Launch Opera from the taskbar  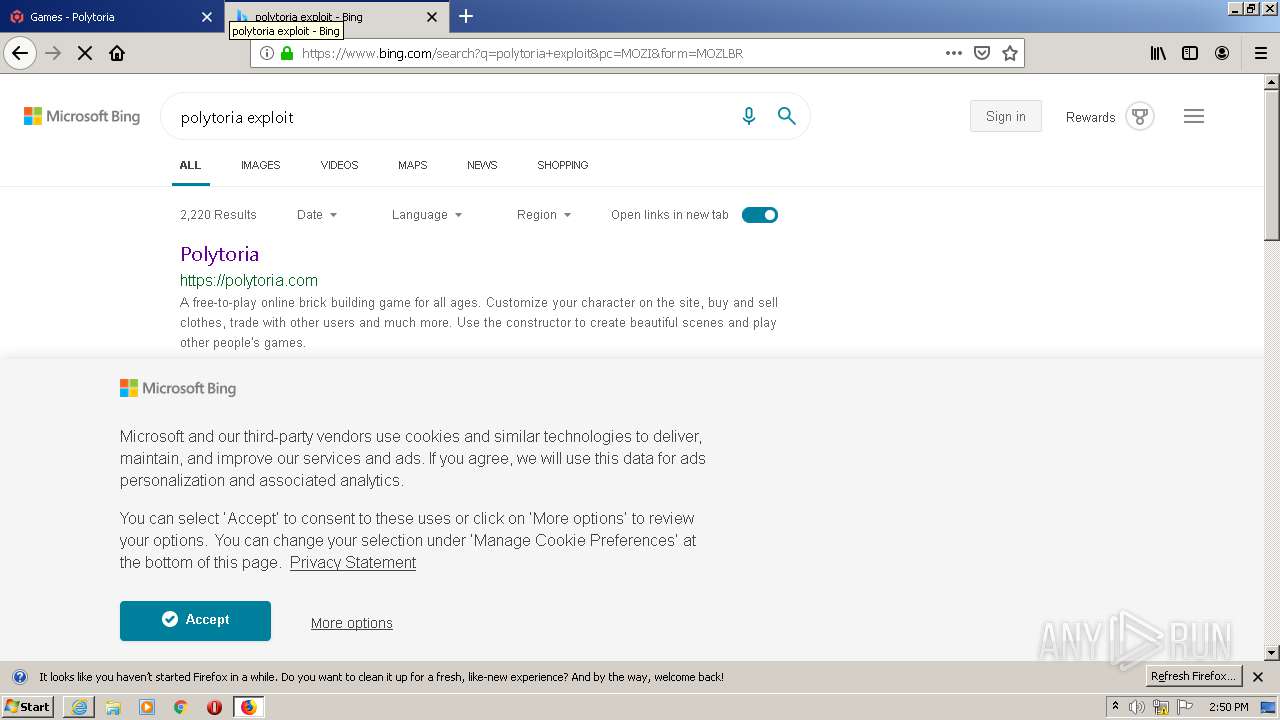coord(214,707)
